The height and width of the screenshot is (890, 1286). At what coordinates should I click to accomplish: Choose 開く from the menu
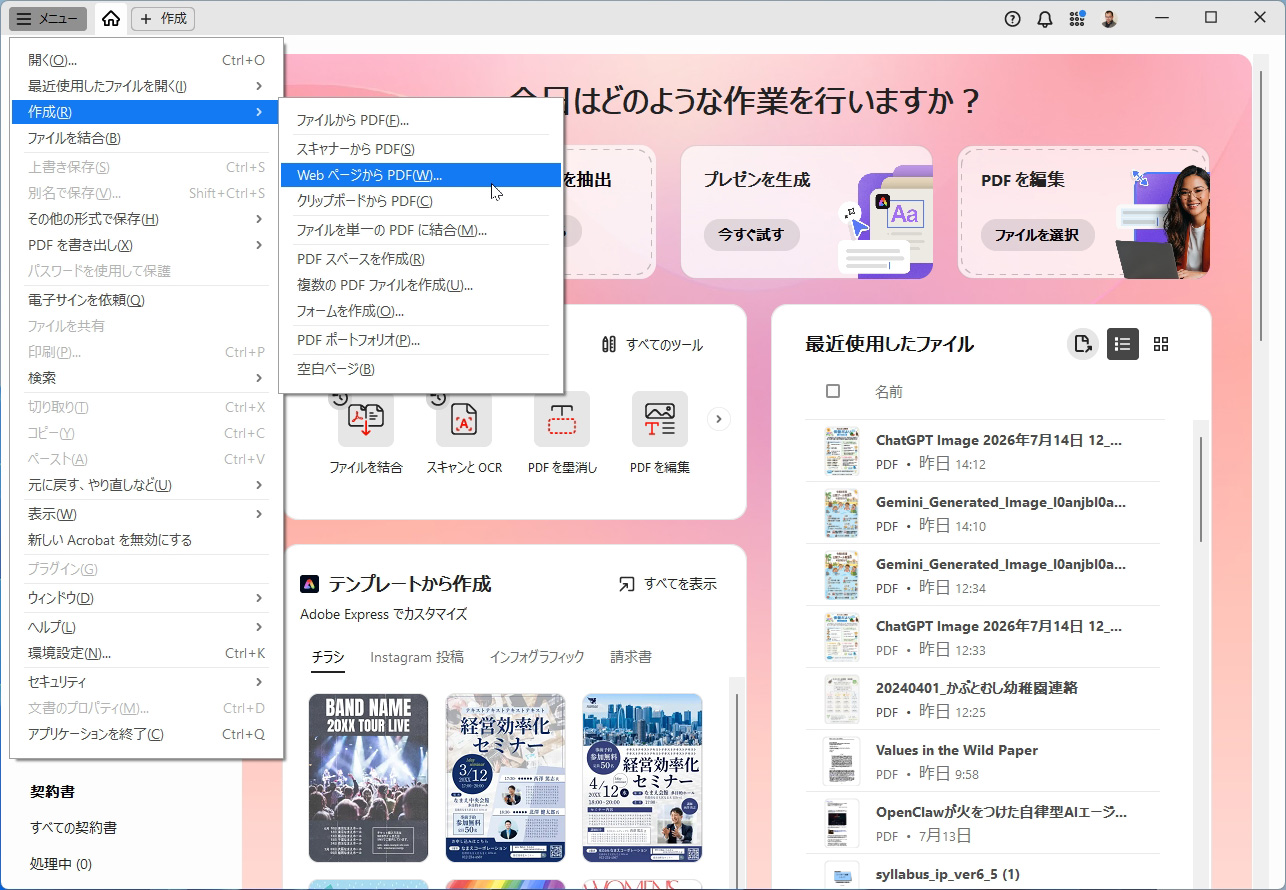(146, 60)
